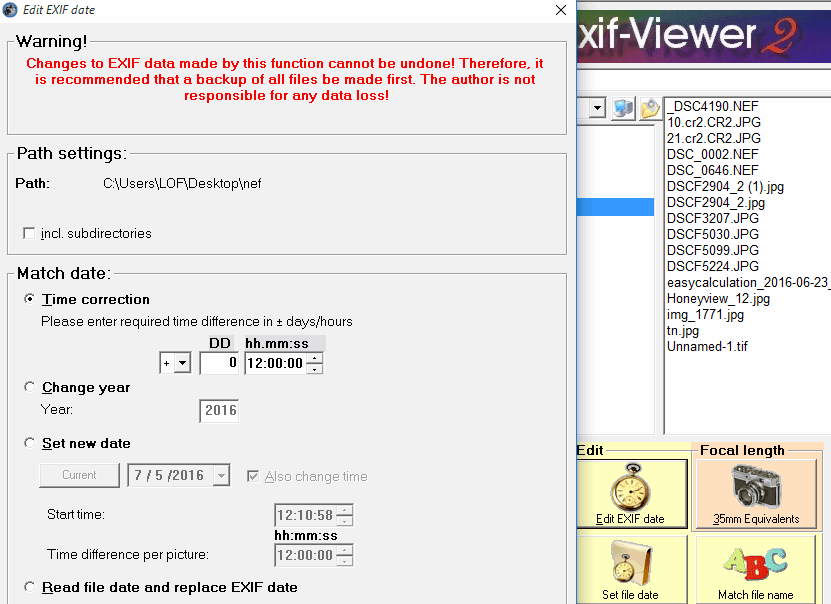Select DSCF2904_2.jpg file
The height and width of the screenshot is (604, 831).
pyautogui.click(x=716, y=202)
